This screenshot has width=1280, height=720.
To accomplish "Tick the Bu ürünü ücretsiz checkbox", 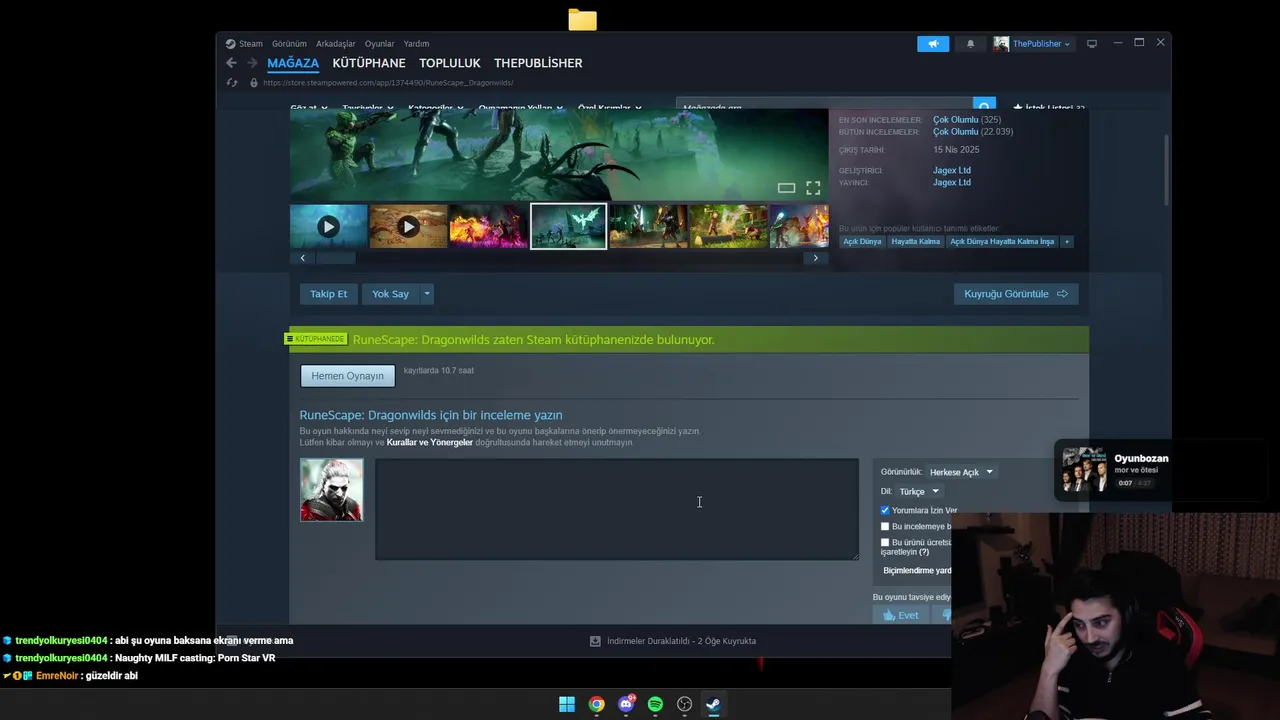I will pos(885,542).
